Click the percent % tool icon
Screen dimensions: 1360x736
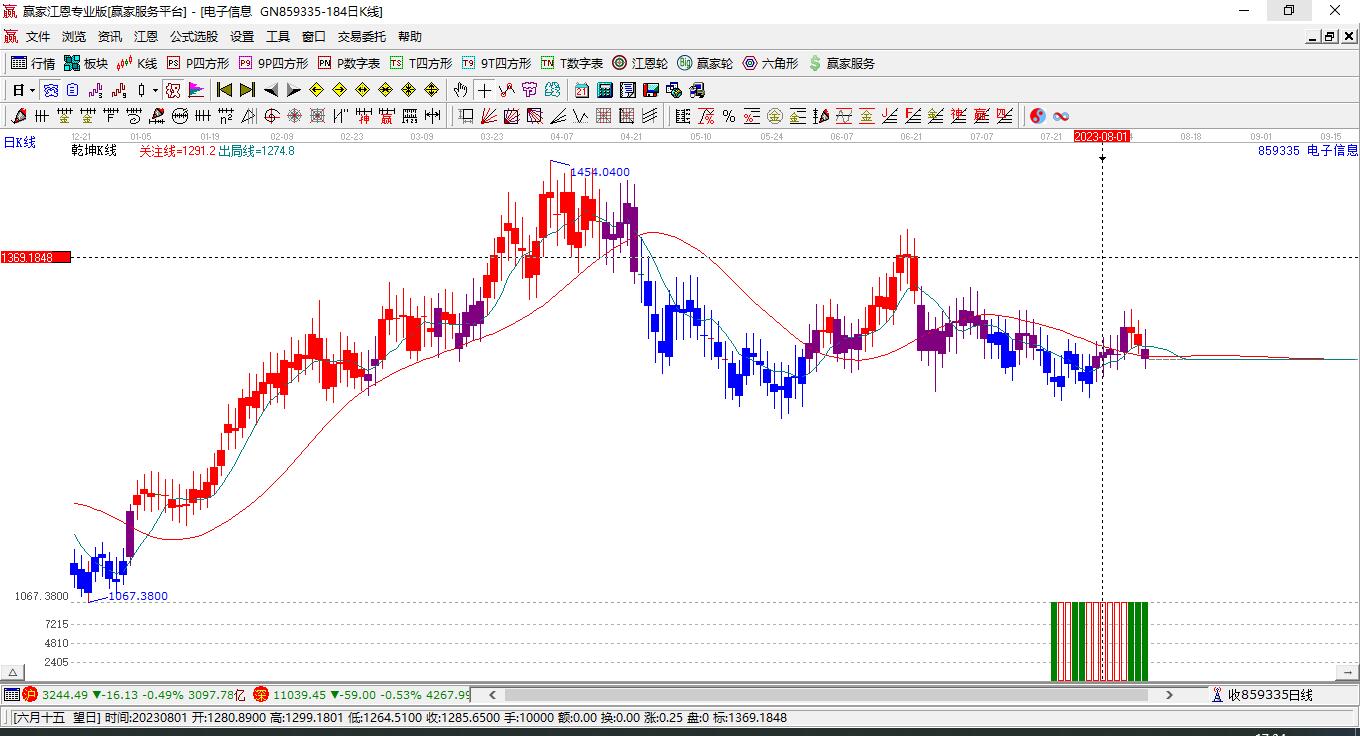tap(729, 115)
